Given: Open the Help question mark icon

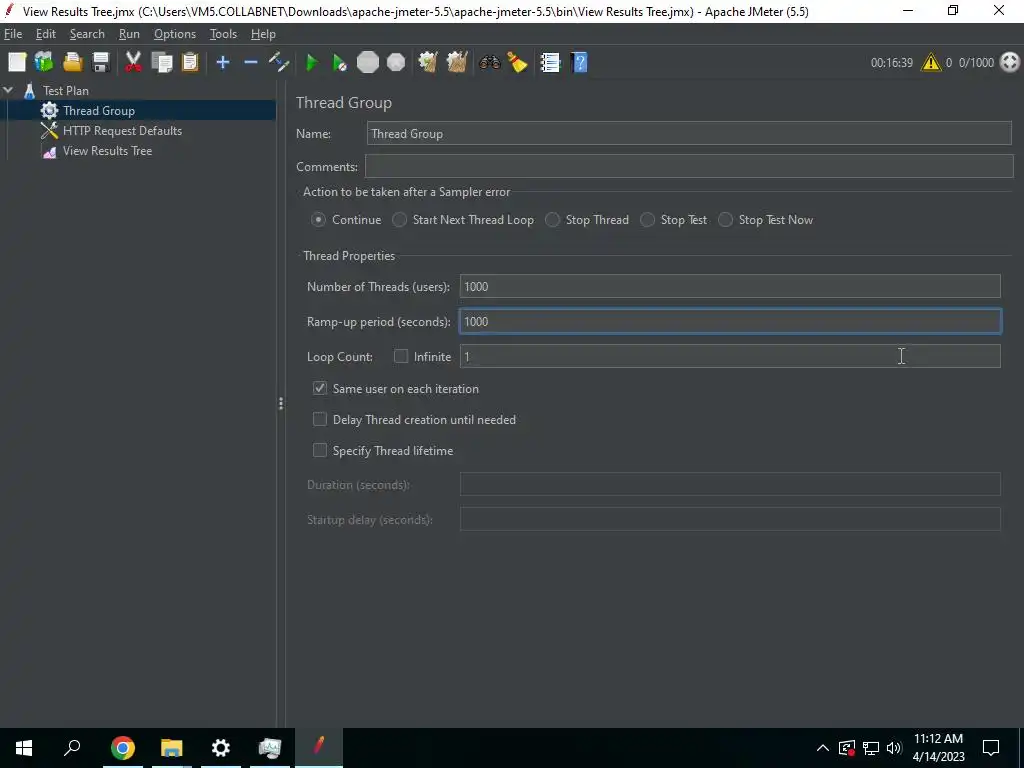Looking at the screenshot, I should pyautogui.click(x=579, y=63).
